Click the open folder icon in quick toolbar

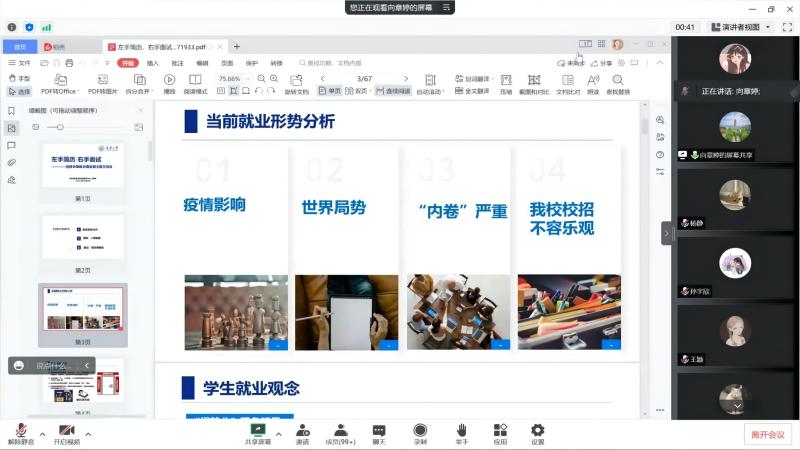click(x=44, y=63)
